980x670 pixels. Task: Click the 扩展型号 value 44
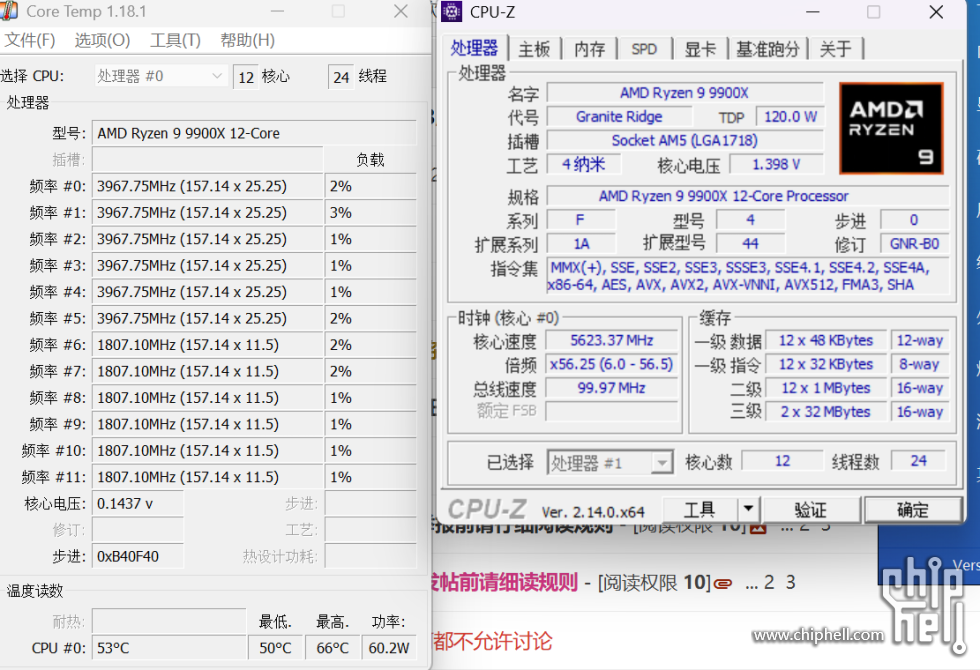(x=750, y=244)
